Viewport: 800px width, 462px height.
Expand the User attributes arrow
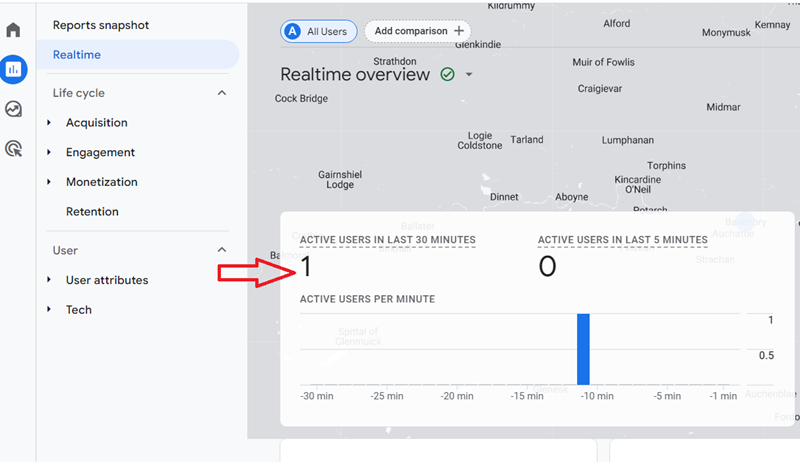click(x=49, y=279)
